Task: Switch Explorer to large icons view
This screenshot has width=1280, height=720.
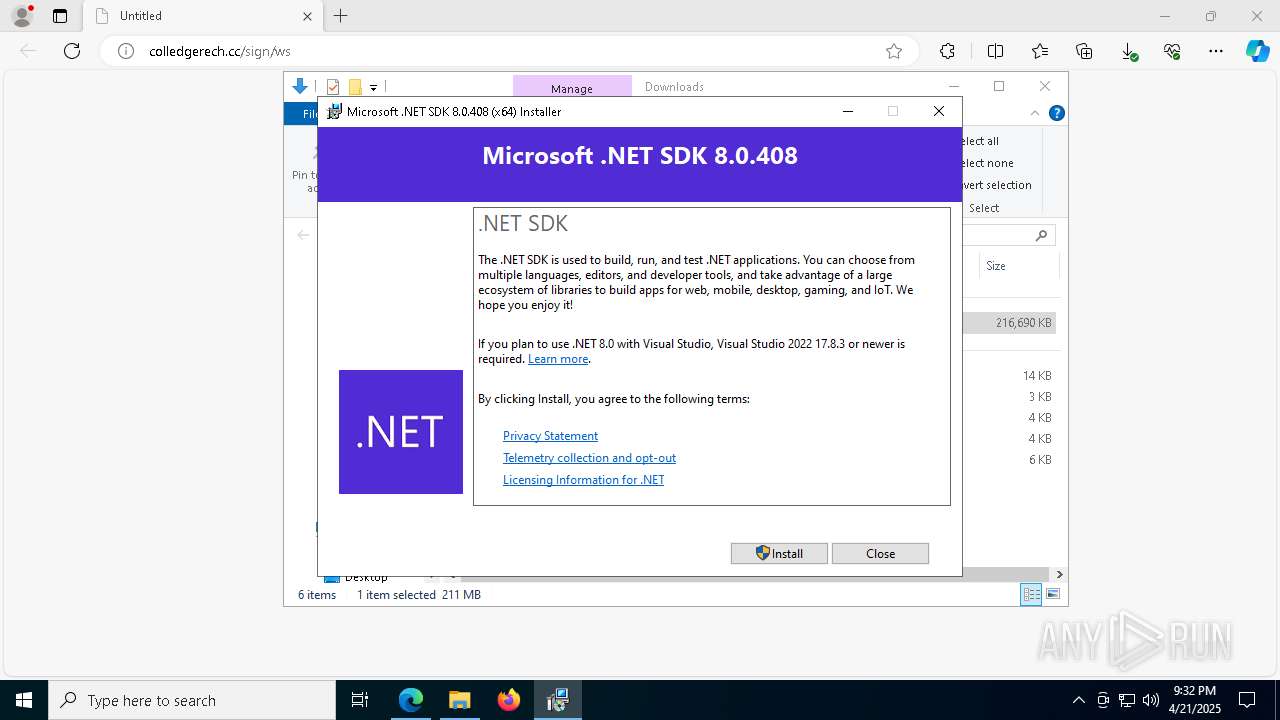Action: 1053,595
